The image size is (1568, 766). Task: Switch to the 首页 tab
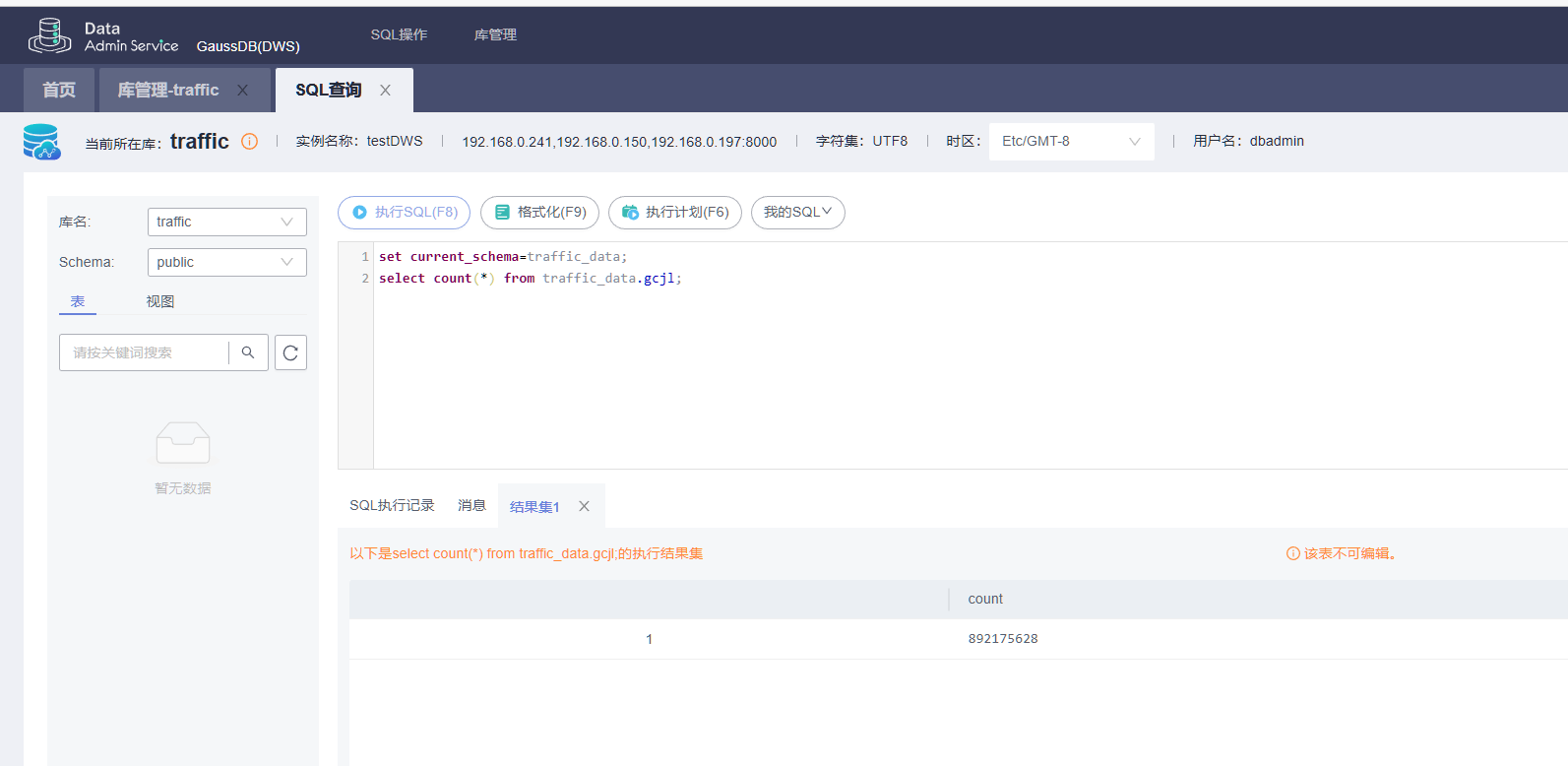point(59,90)
